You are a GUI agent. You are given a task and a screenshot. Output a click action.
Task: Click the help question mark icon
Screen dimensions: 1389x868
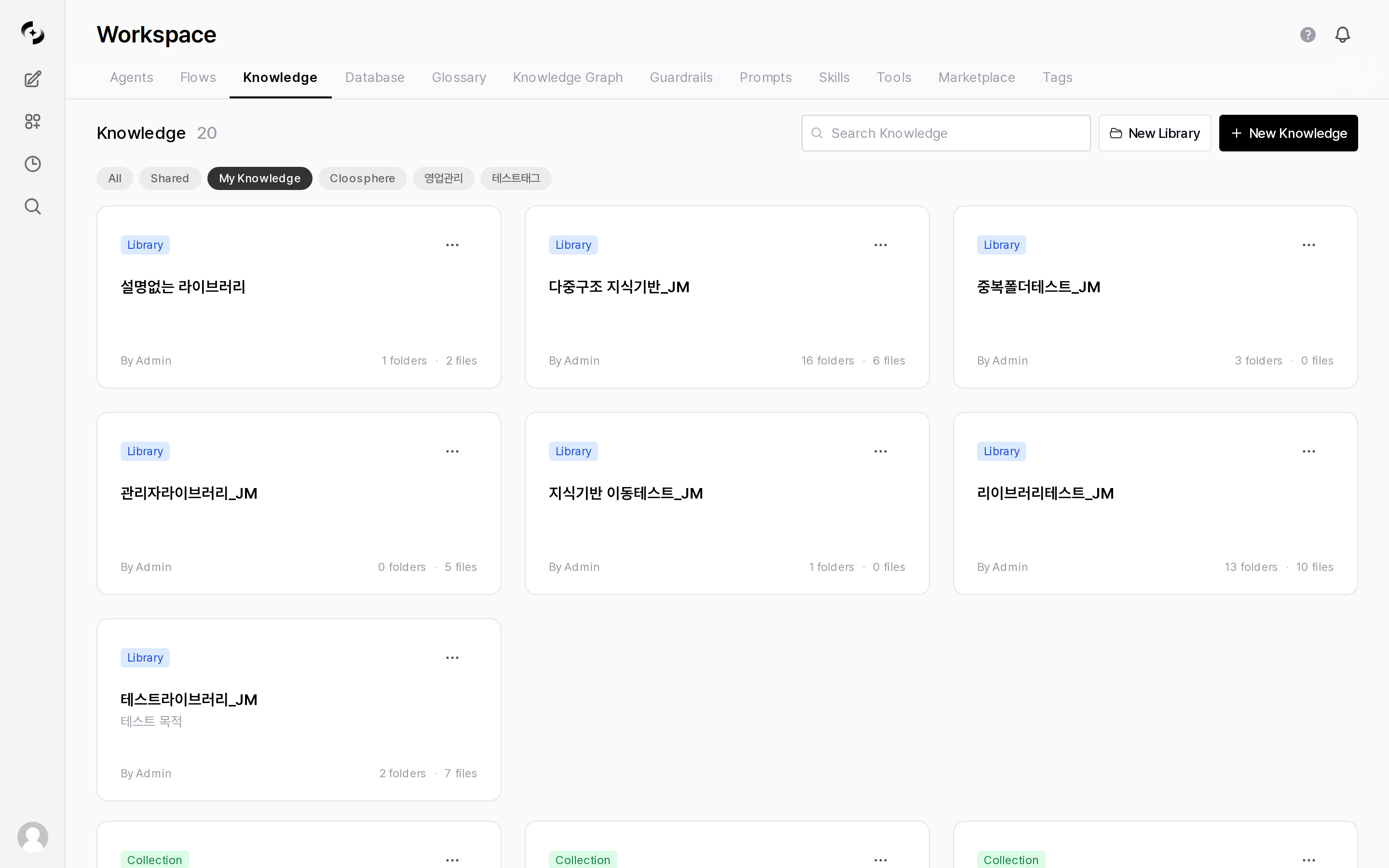pyautogui.click(x=1307, y=34)
